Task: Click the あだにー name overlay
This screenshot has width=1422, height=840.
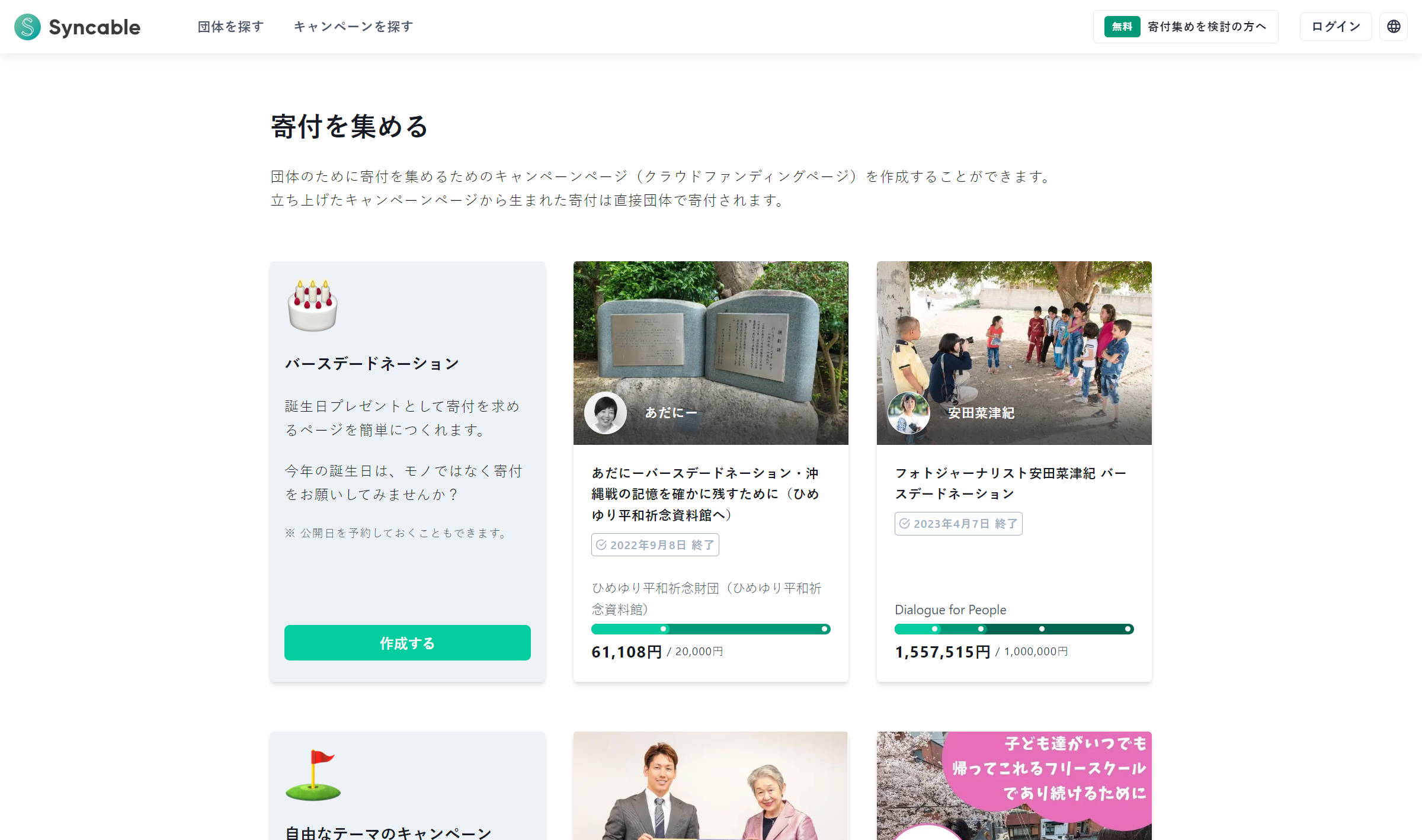Action: (x=671, y=413)
